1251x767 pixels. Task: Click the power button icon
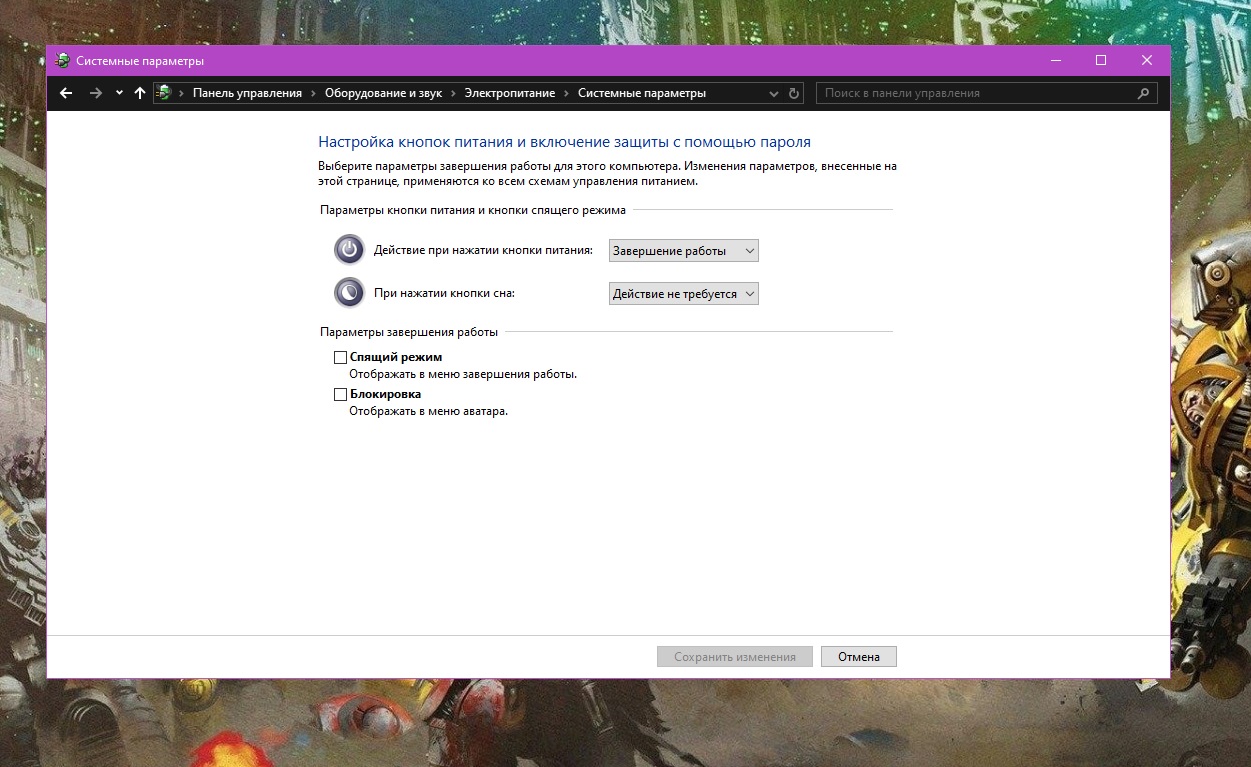click(349, 250)
